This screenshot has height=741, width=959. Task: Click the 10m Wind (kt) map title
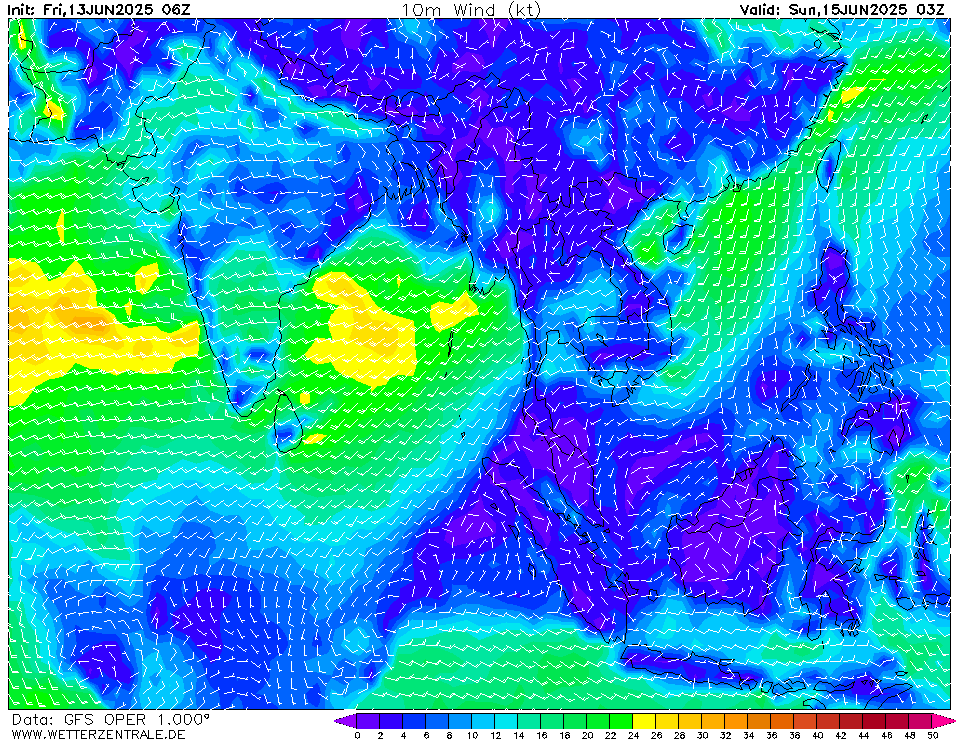(471, 9)
